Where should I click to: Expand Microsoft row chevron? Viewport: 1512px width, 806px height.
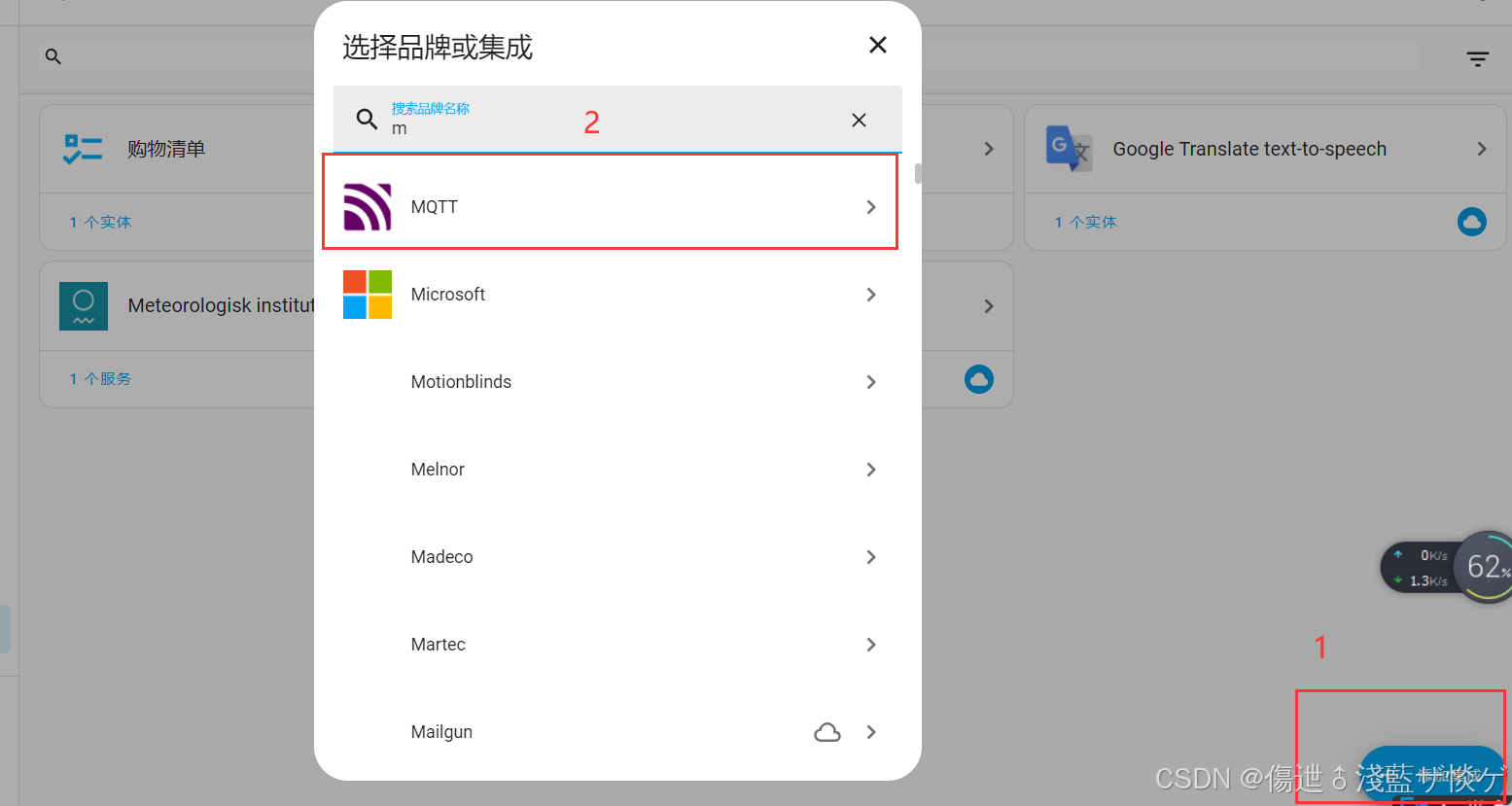click(871, 295)
